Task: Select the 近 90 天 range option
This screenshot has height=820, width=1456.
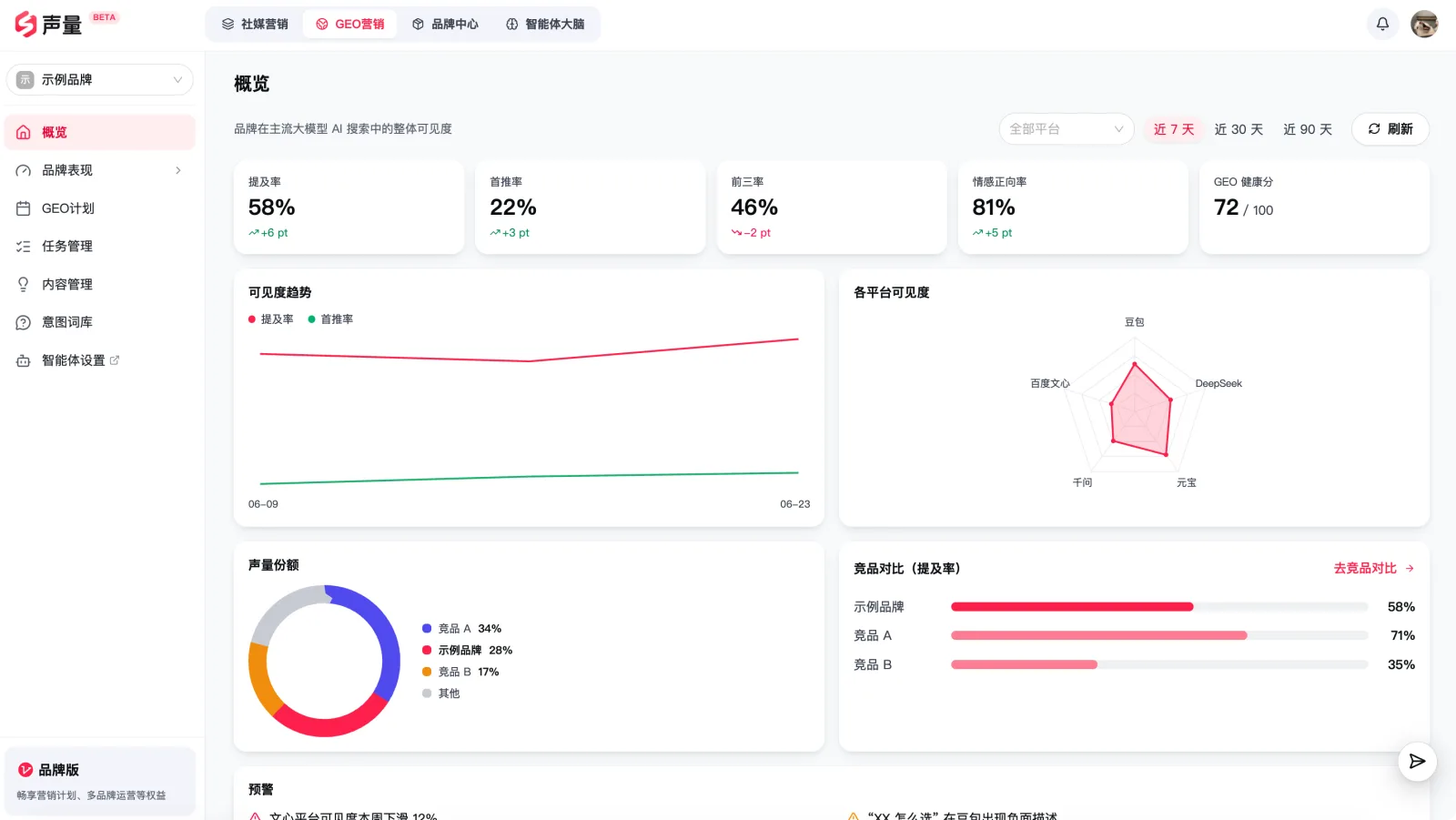Action: pyautogui.click(x=1308, y=129)
